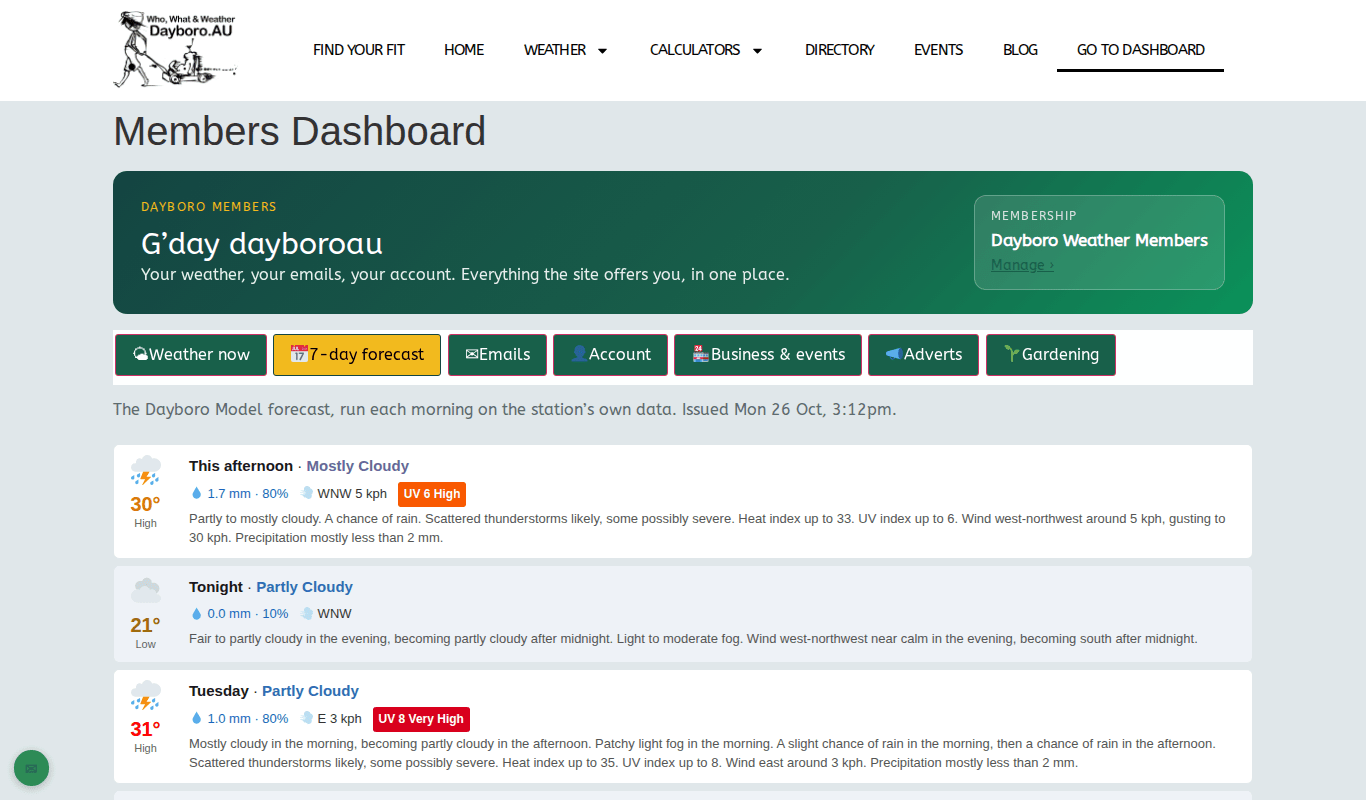Switch to the Gardening tab
Viewport: 1366px width, 800px height.
[1051, 355]
